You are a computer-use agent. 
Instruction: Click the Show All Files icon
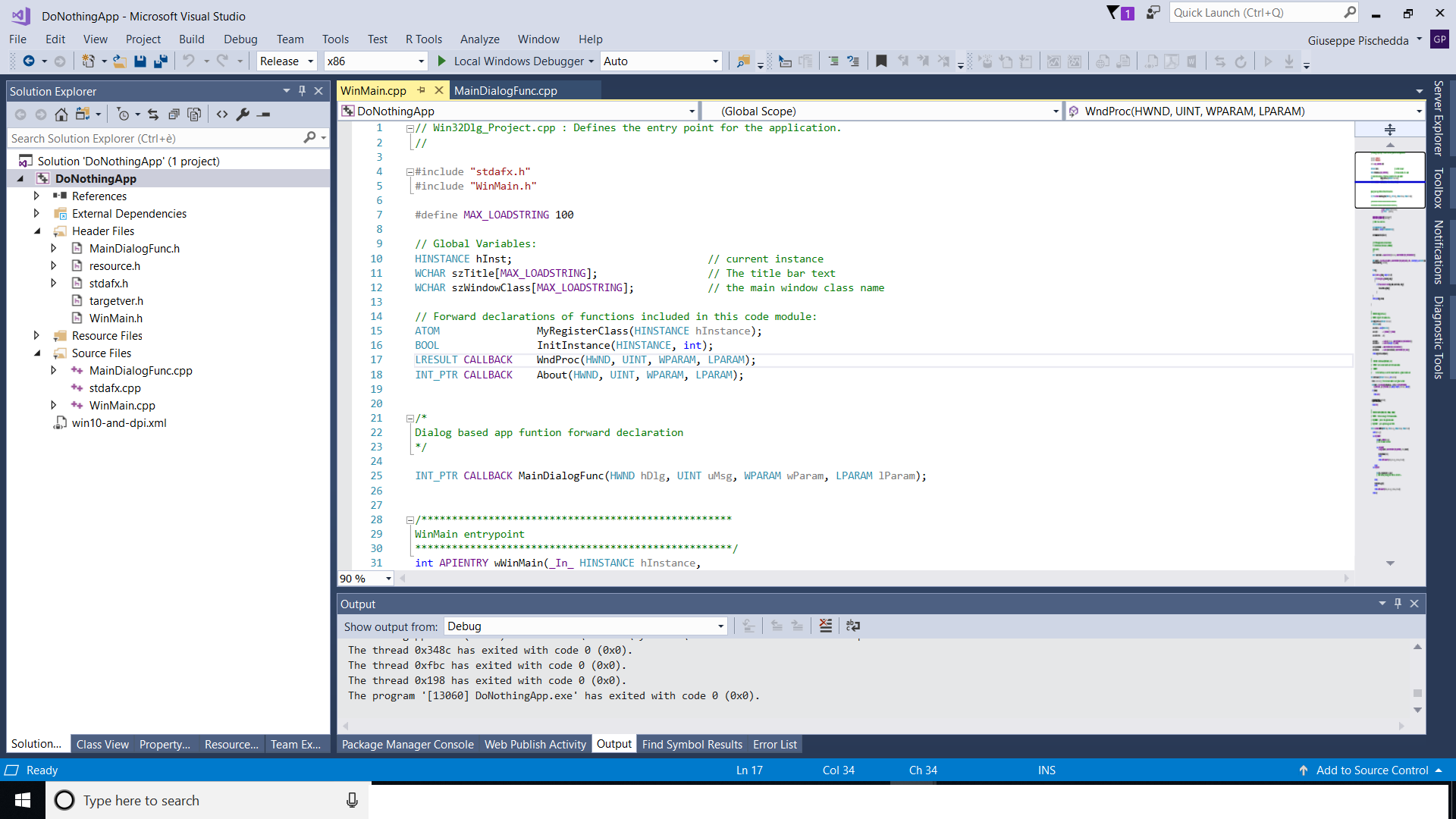[x=194, y=115]
